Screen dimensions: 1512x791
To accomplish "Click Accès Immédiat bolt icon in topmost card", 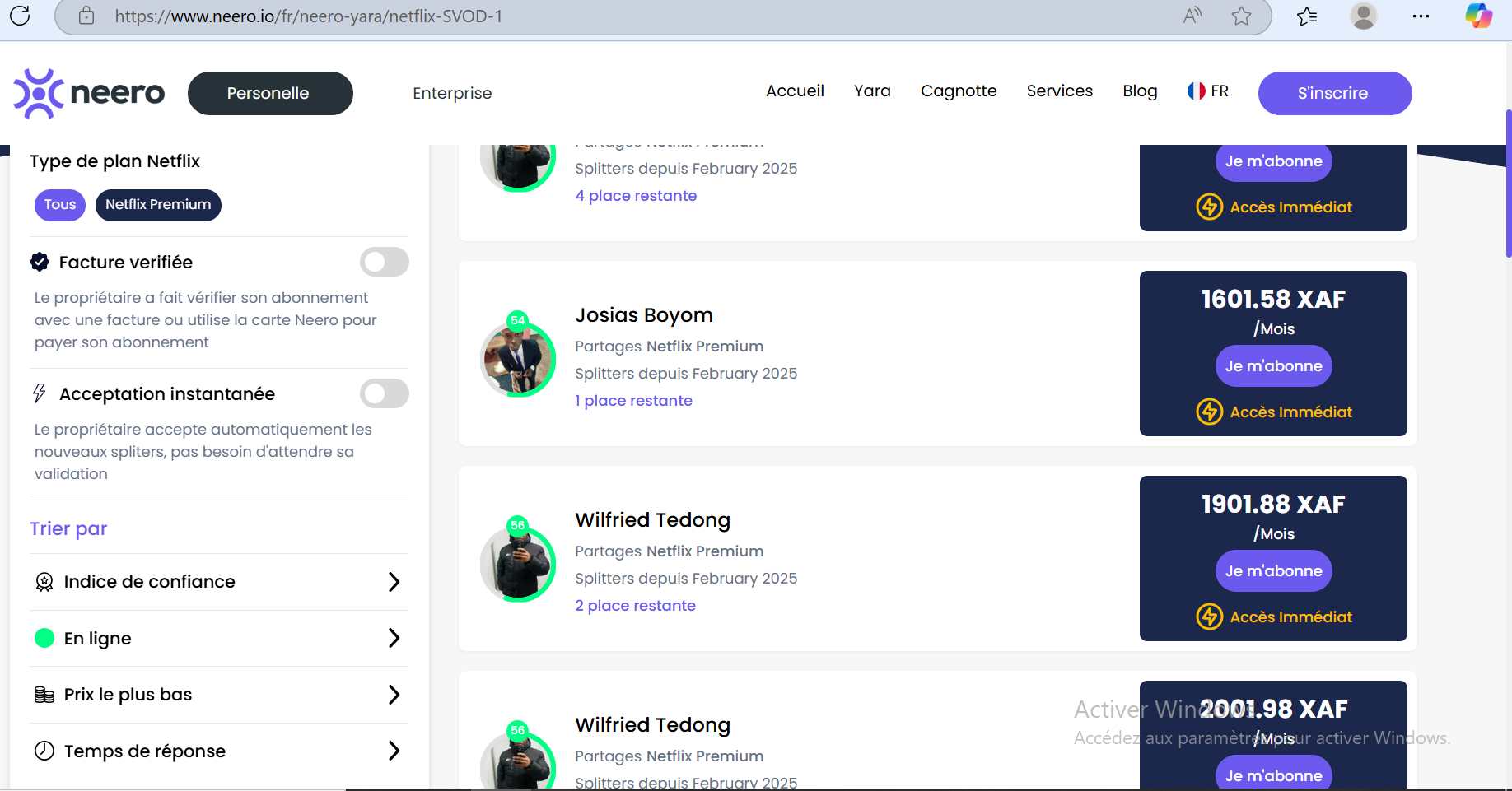I will 1209,207.
